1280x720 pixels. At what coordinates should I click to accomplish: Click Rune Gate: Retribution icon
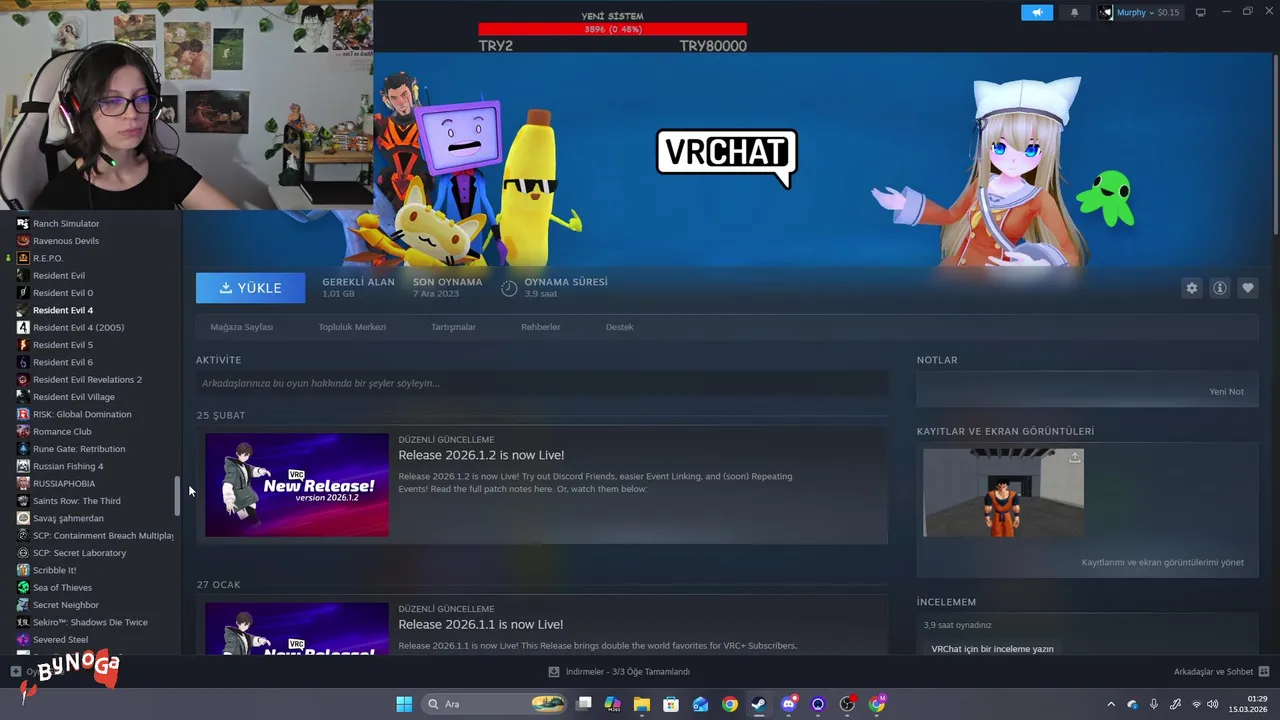(23, 449)
